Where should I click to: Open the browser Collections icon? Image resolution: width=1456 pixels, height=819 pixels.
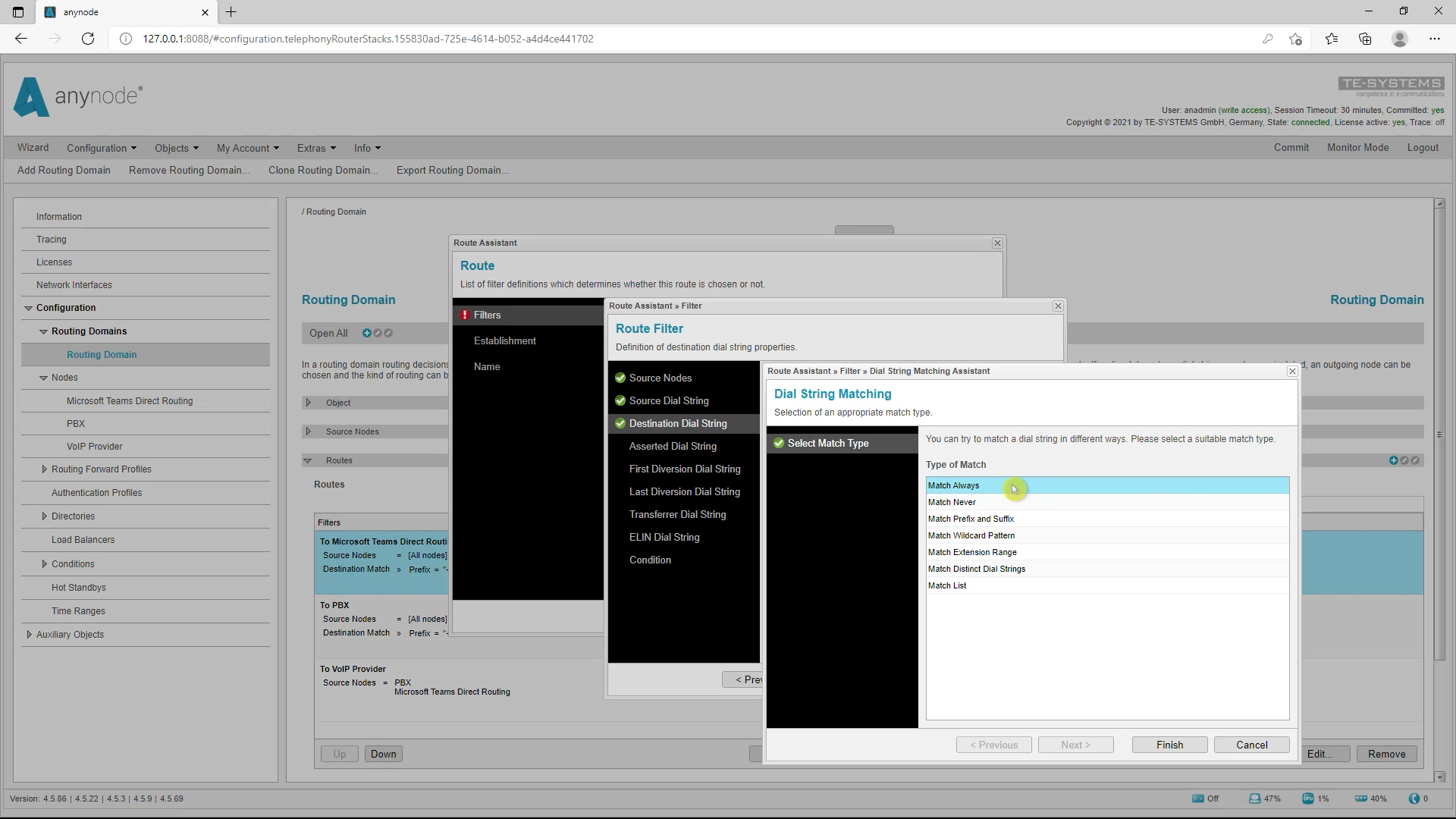[x=1365, y=39]
